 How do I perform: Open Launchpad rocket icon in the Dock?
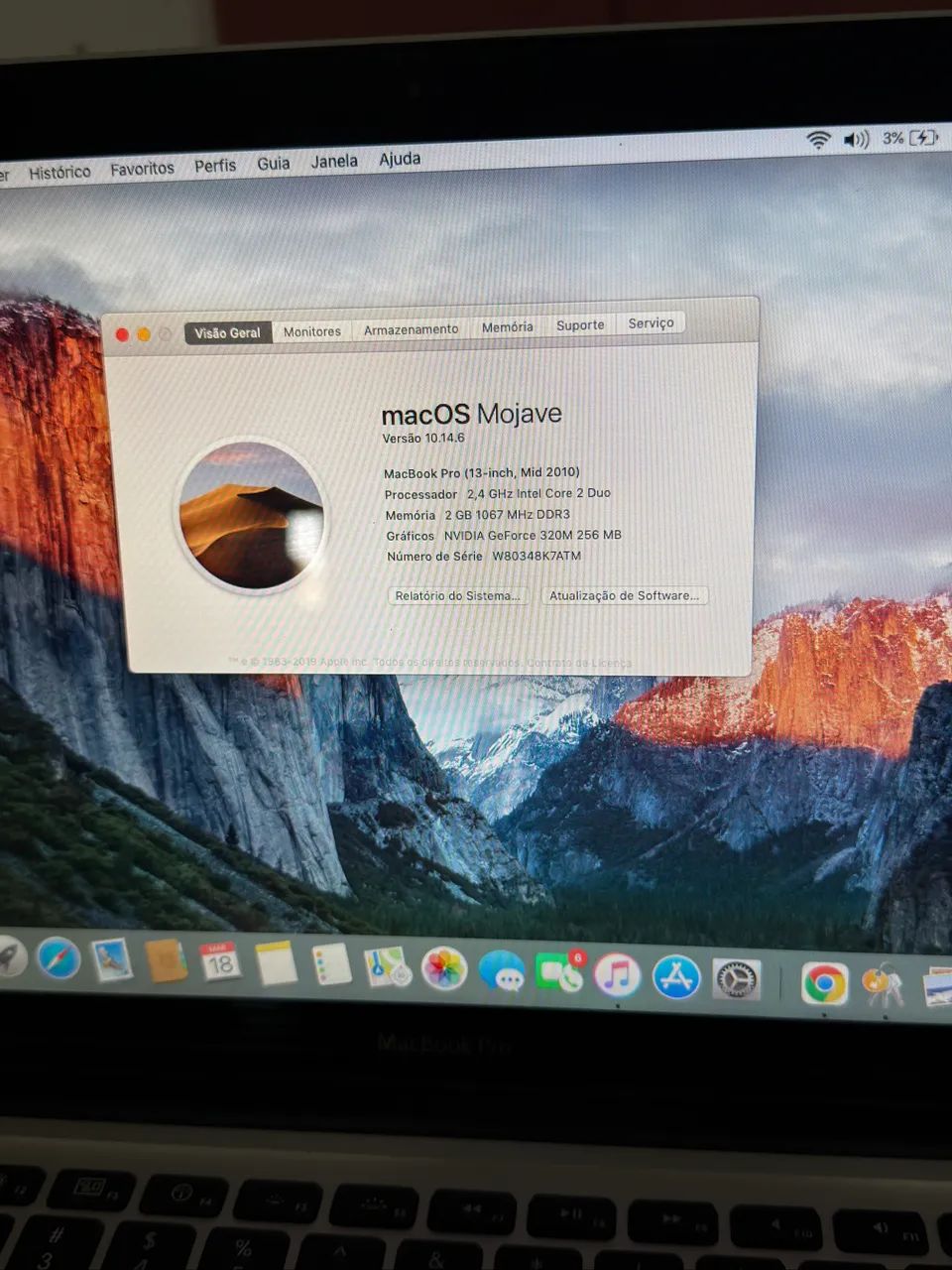(x=10, y=956)
